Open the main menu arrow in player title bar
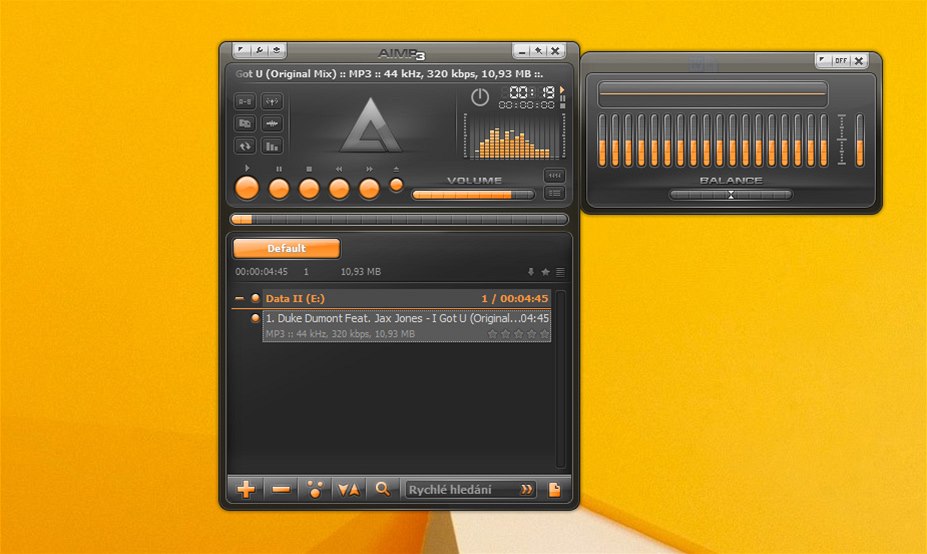This screenshot has width=927, height=554. [x=241, y=50]
